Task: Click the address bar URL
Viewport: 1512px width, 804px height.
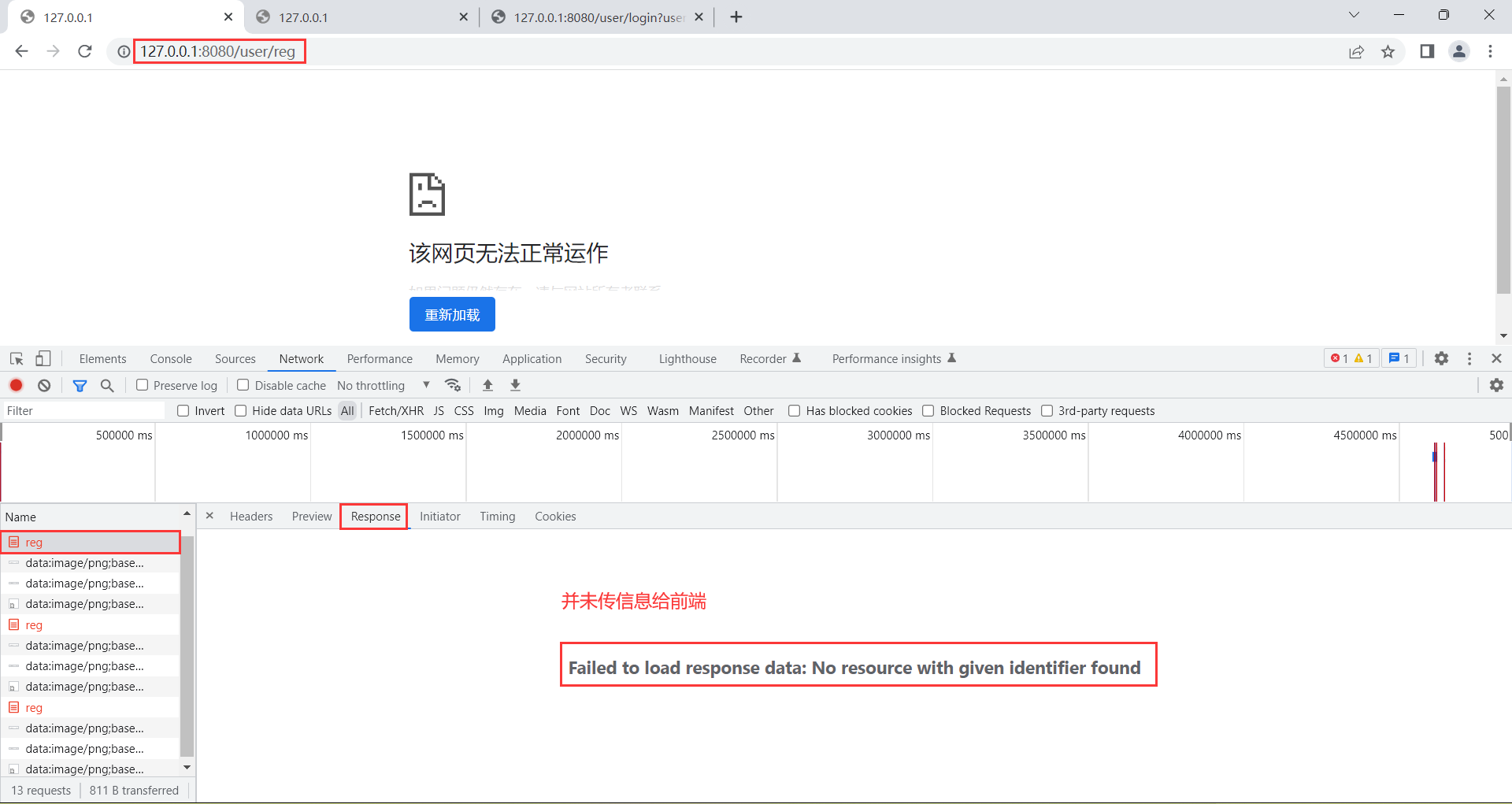Action: 218,51
